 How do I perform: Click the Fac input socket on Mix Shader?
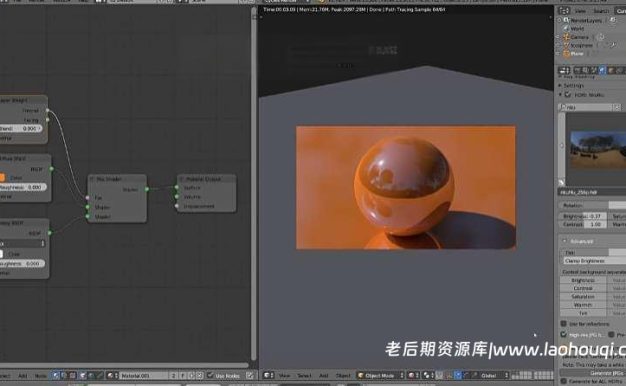[x=87, y=198]
